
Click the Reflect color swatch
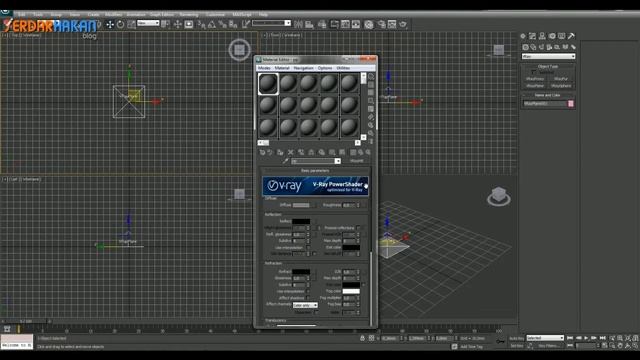click(301, 221)
